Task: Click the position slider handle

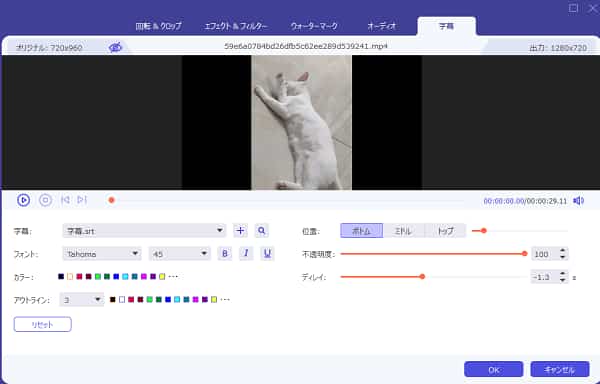Action: tap(484, 231)
